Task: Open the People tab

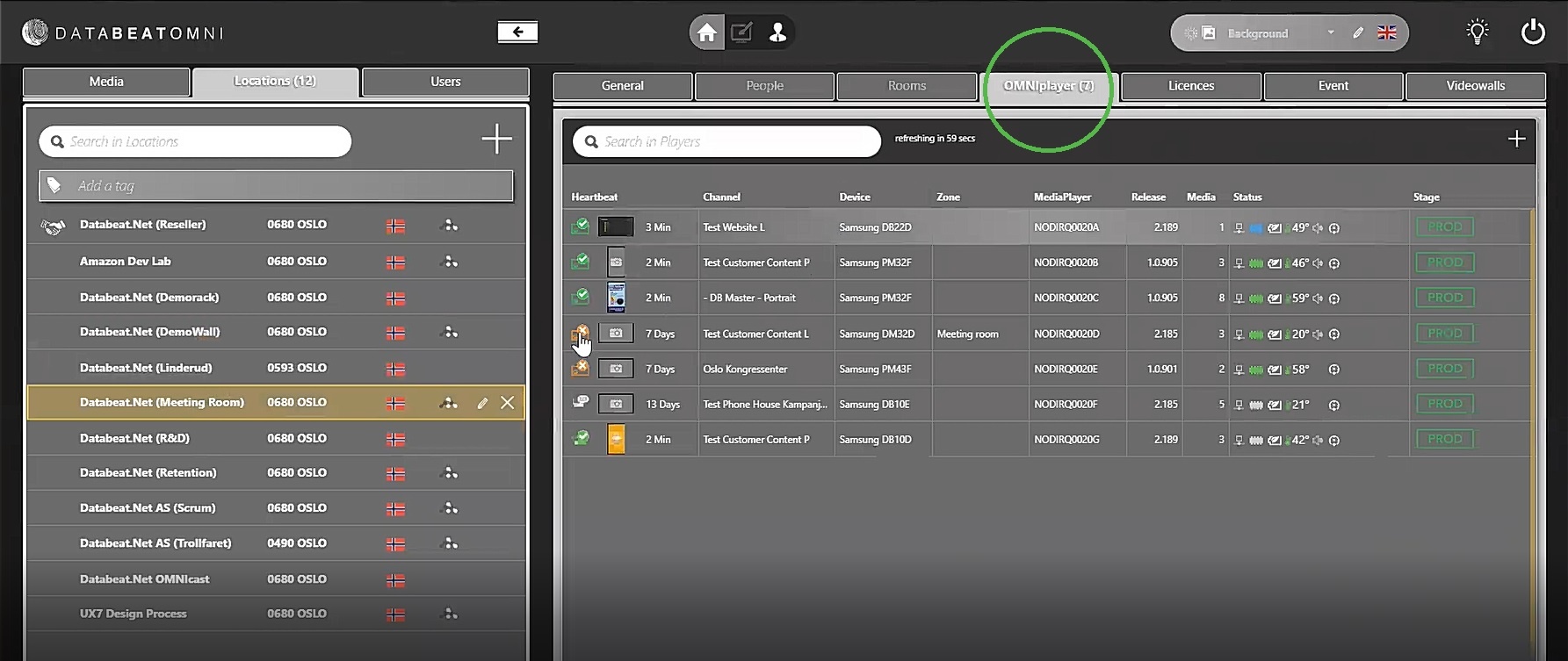Action: (x=765, y=86)
